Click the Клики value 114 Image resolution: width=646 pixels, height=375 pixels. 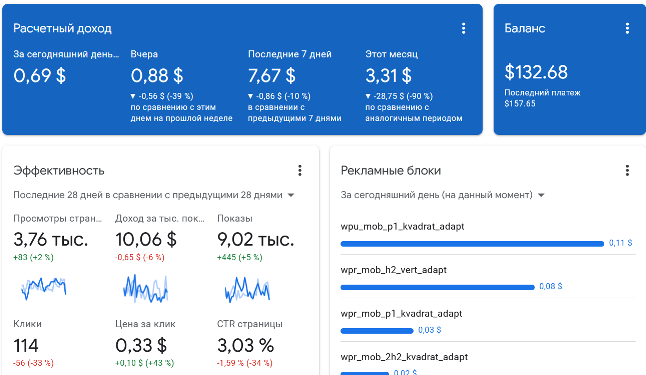[x=26, y=345]
